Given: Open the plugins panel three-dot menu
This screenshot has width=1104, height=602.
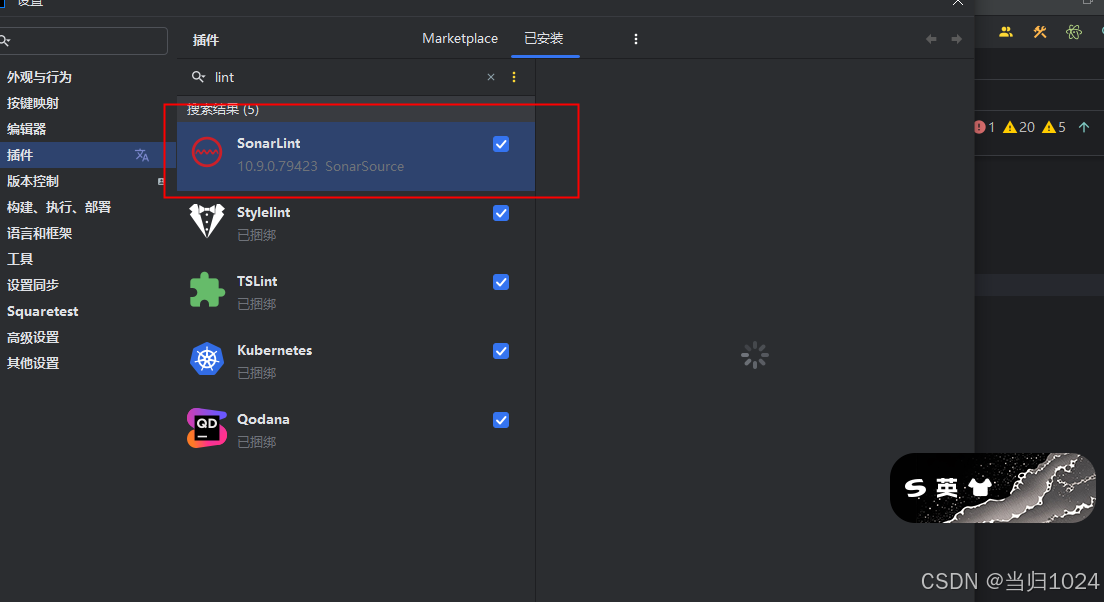Looking at the screenshot, I should 636,39.
